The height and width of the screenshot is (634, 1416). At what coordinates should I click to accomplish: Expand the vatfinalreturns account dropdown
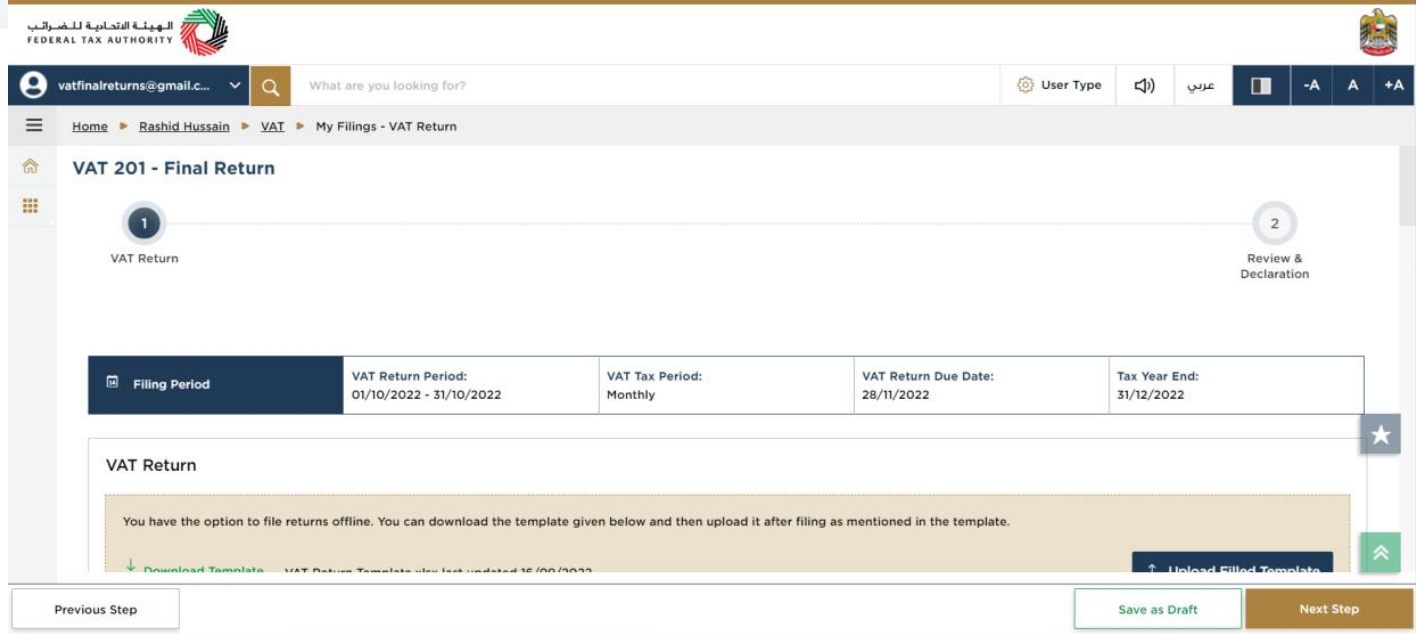(235, 85)
